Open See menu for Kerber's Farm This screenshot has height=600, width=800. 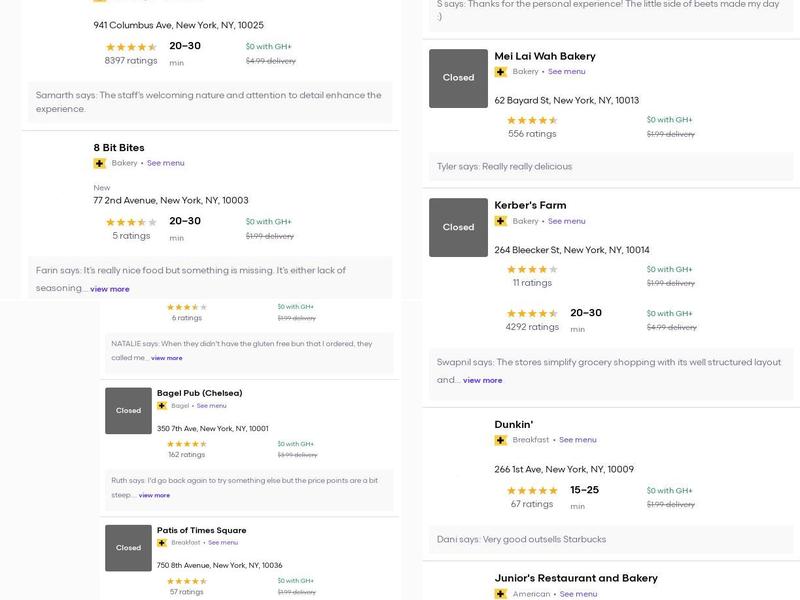[x=567, y=221]
